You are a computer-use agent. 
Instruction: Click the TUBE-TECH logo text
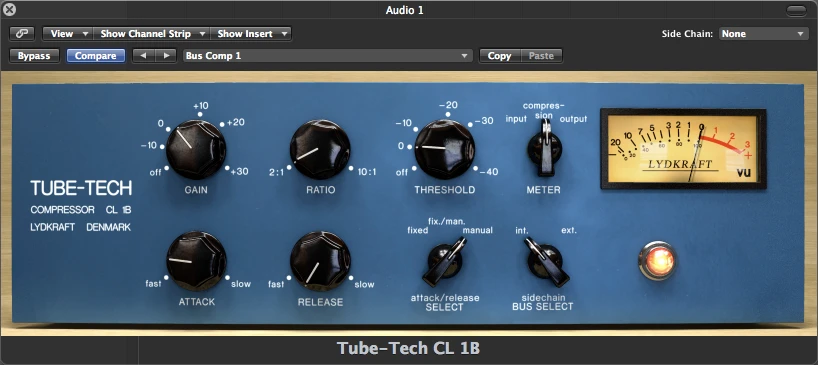[81, 188]
